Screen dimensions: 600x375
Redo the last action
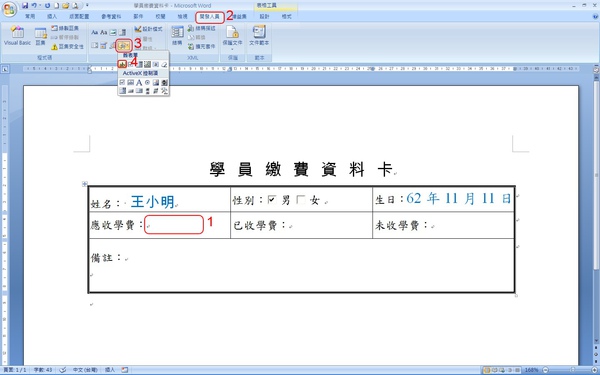(x=47, y=5)
